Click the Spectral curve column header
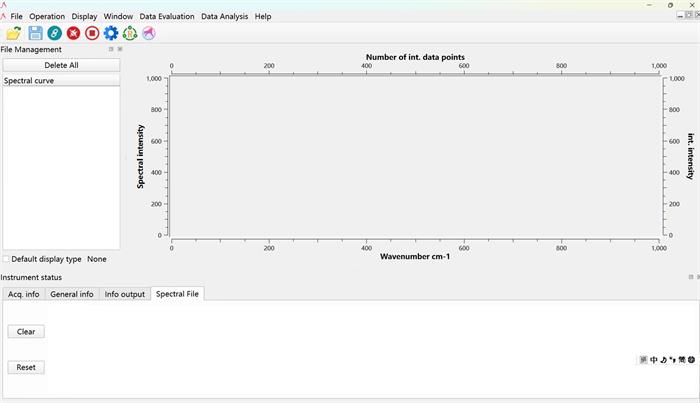This screenshot has height=403, width=700. click(61, 81)
